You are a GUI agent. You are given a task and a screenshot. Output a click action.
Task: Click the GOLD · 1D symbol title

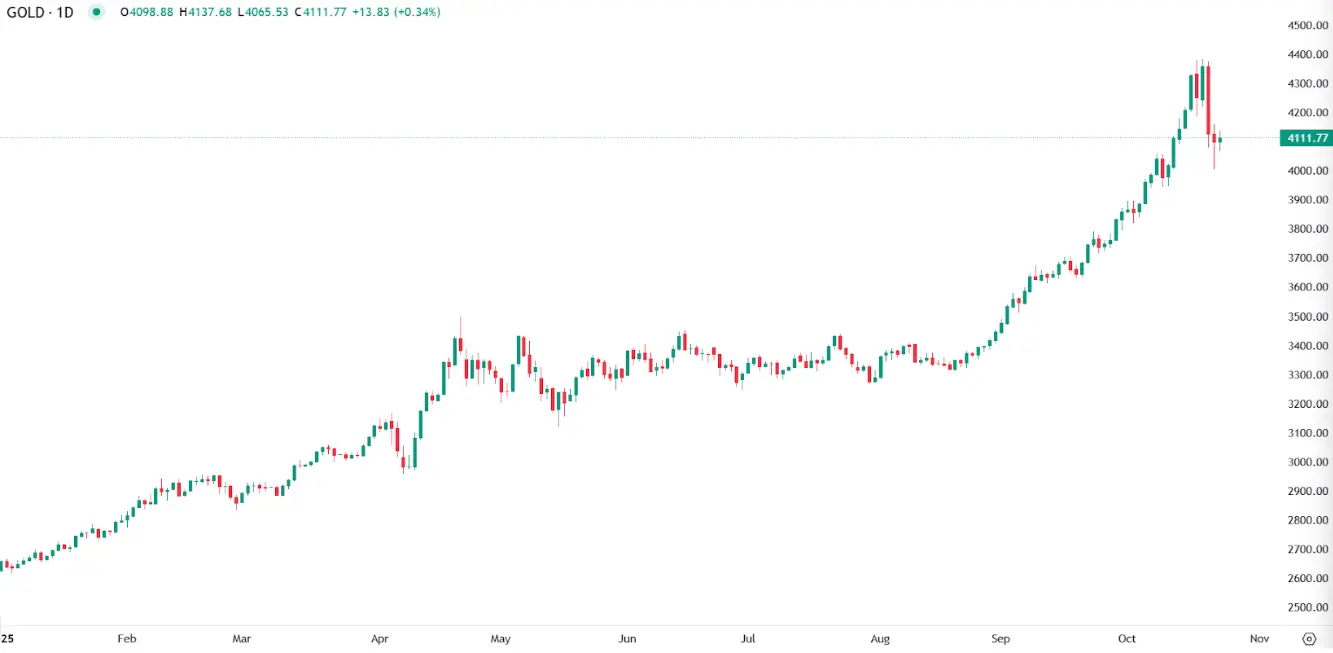(40, 12)
